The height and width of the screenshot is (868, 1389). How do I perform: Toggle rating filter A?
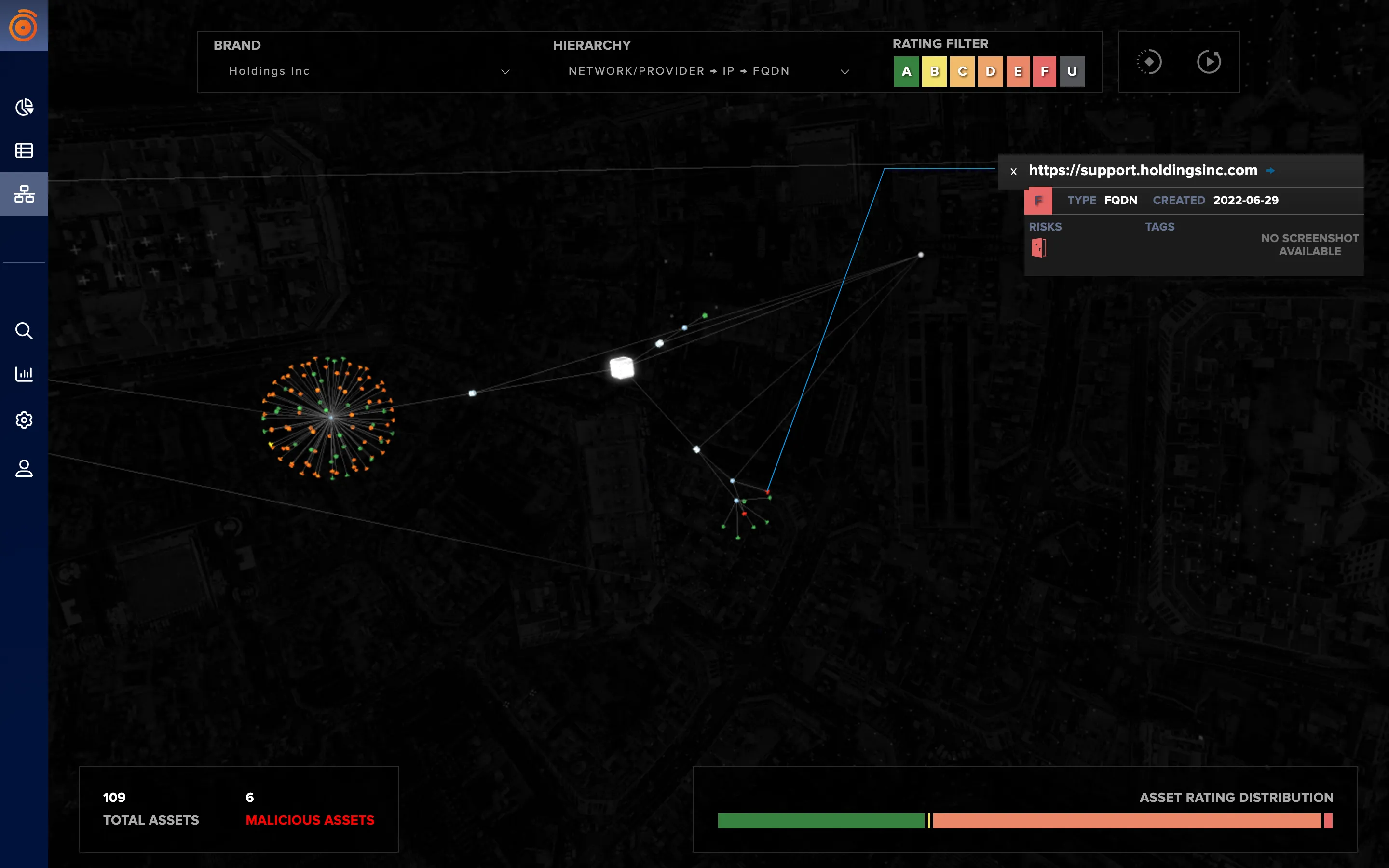point(906,71)
